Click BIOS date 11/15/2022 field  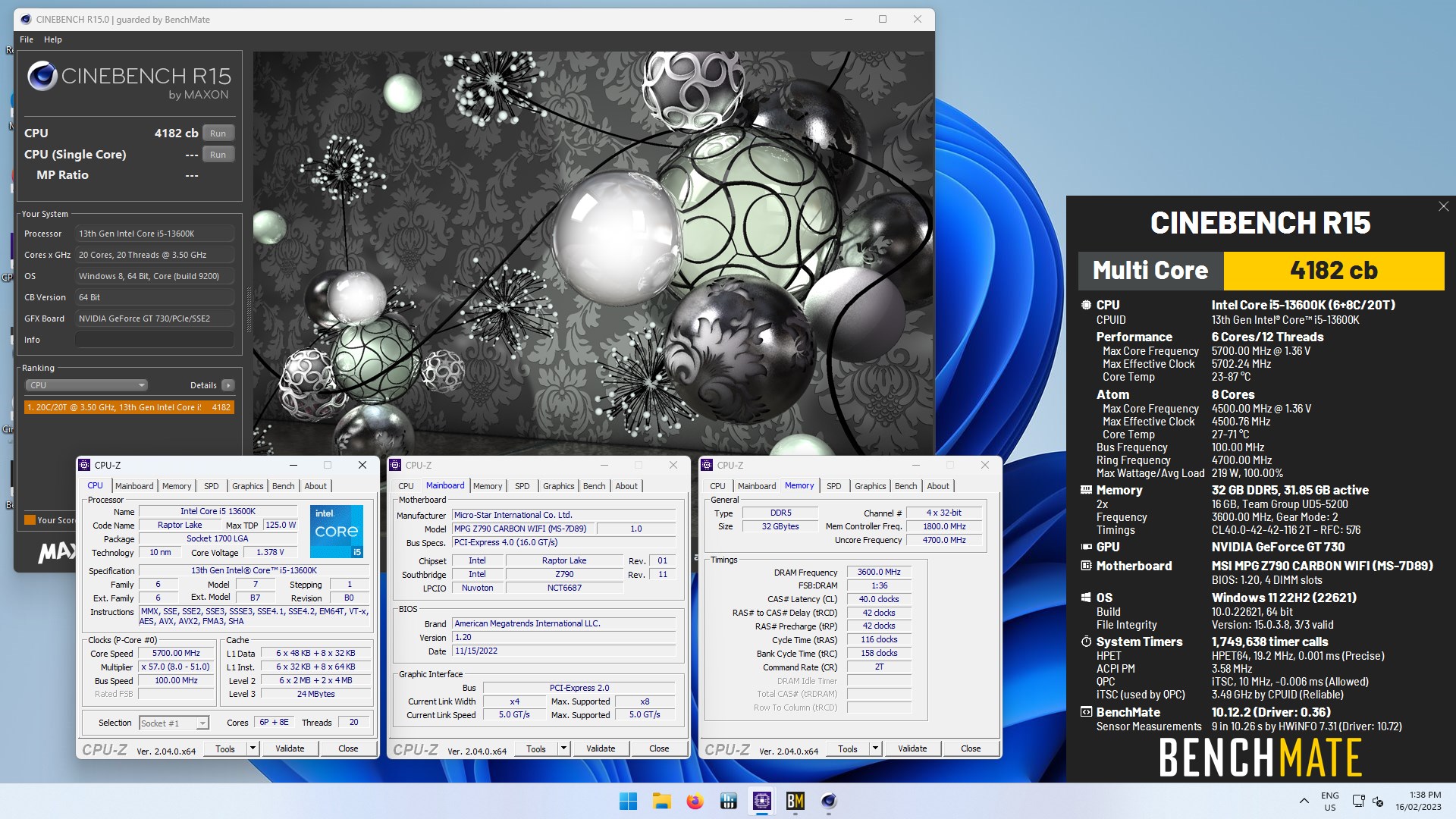563,651
